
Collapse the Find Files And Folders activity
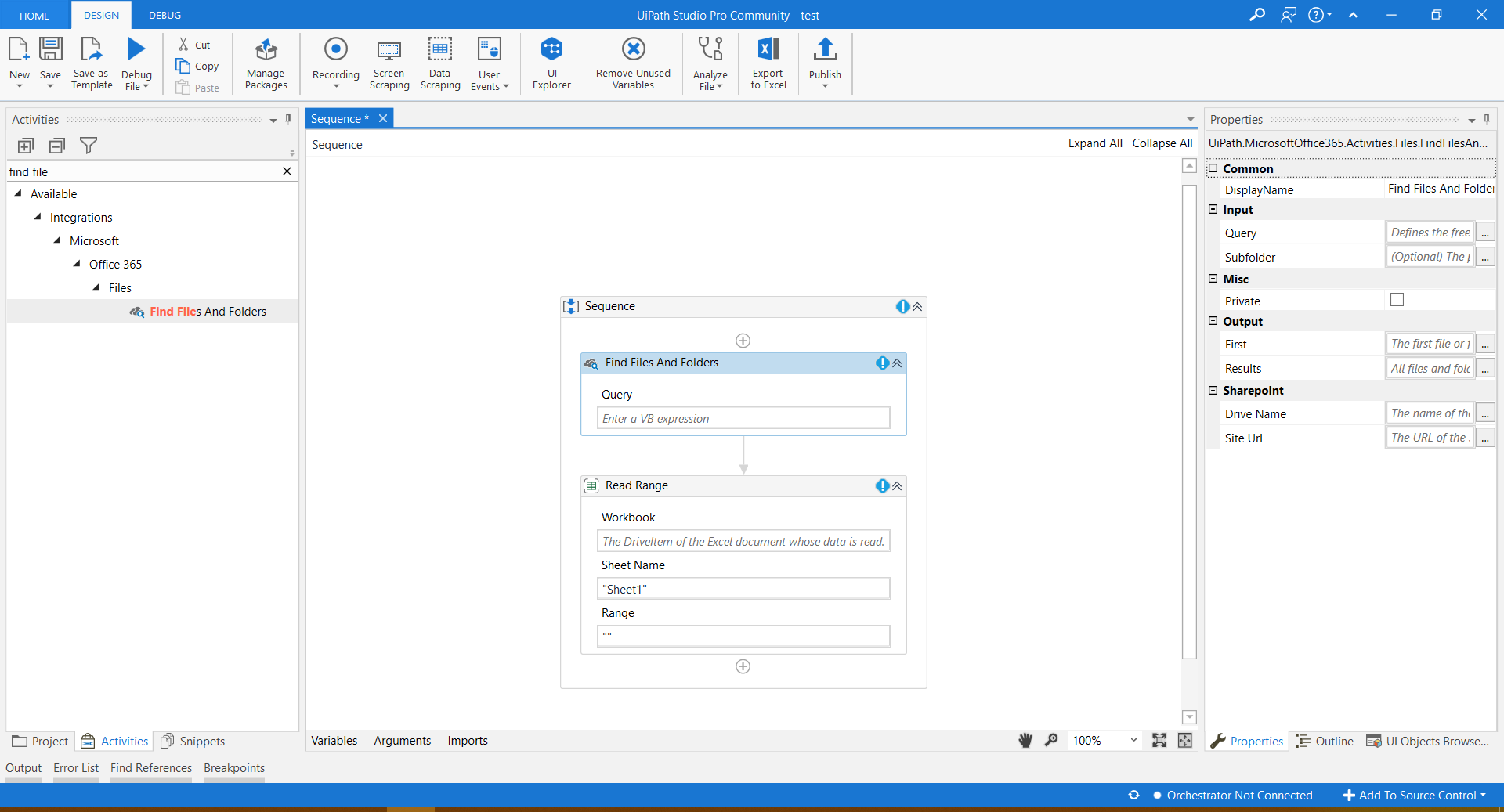(x=897, y=363)
